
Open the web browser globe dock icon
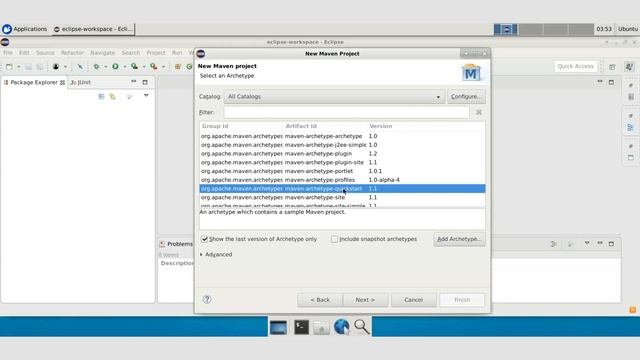point(341,327)
